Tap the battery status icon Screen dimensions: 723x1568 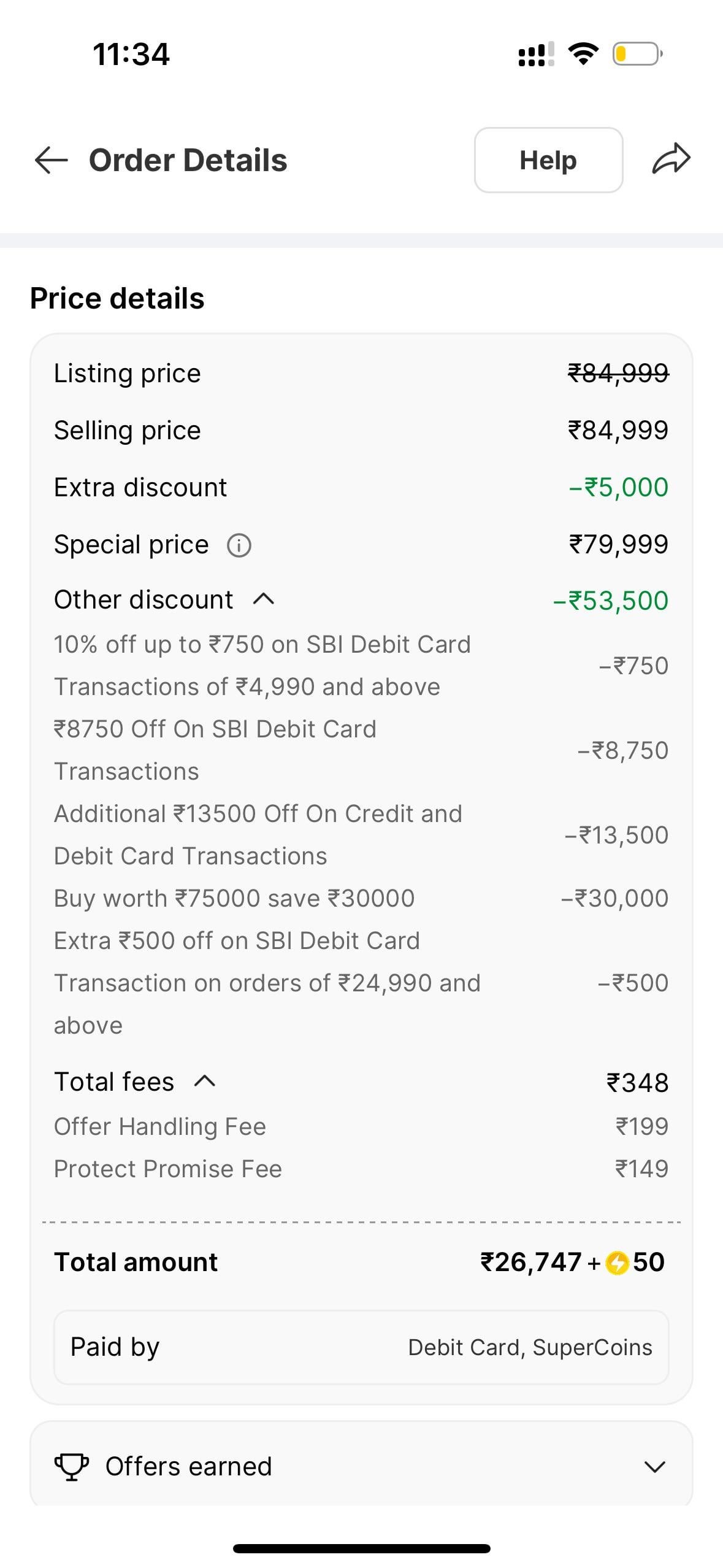coord(637,54)
